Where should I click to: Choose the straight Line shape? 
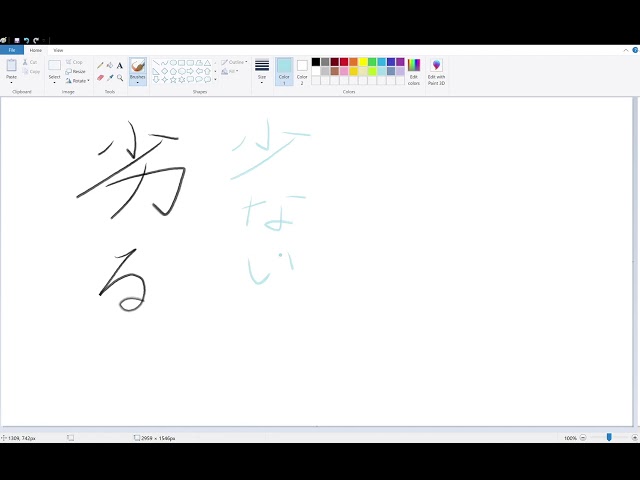156,63
